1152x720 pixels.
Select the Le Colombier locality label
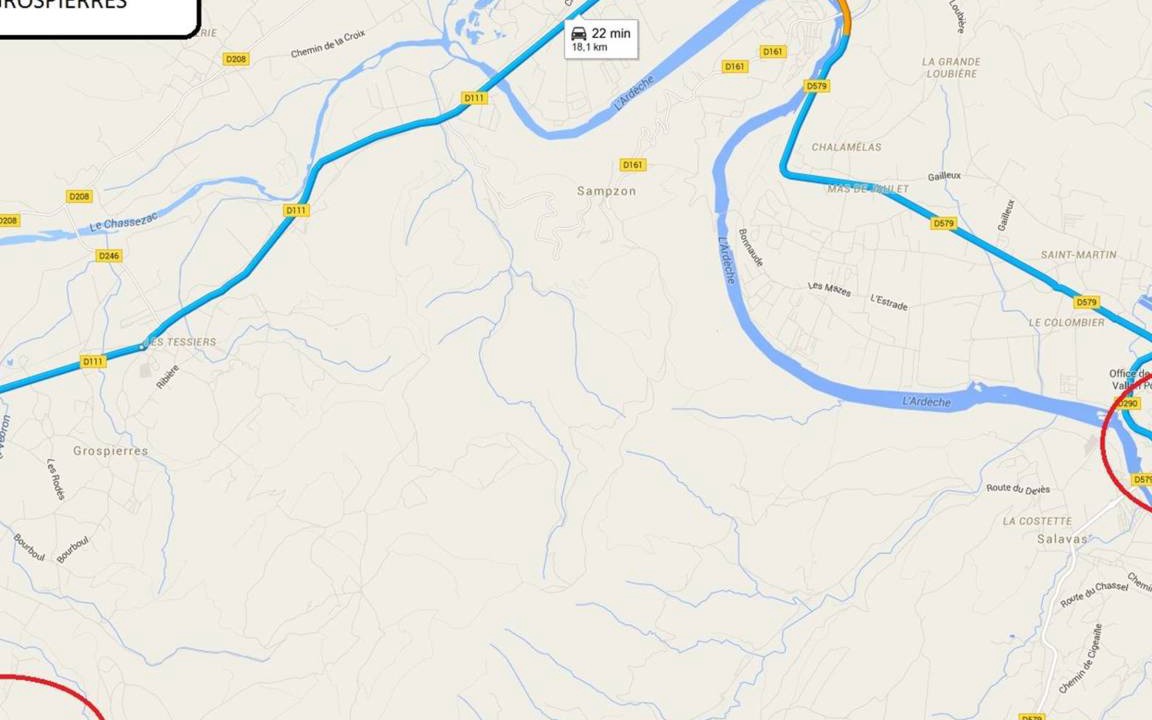tap(1067, 323)
